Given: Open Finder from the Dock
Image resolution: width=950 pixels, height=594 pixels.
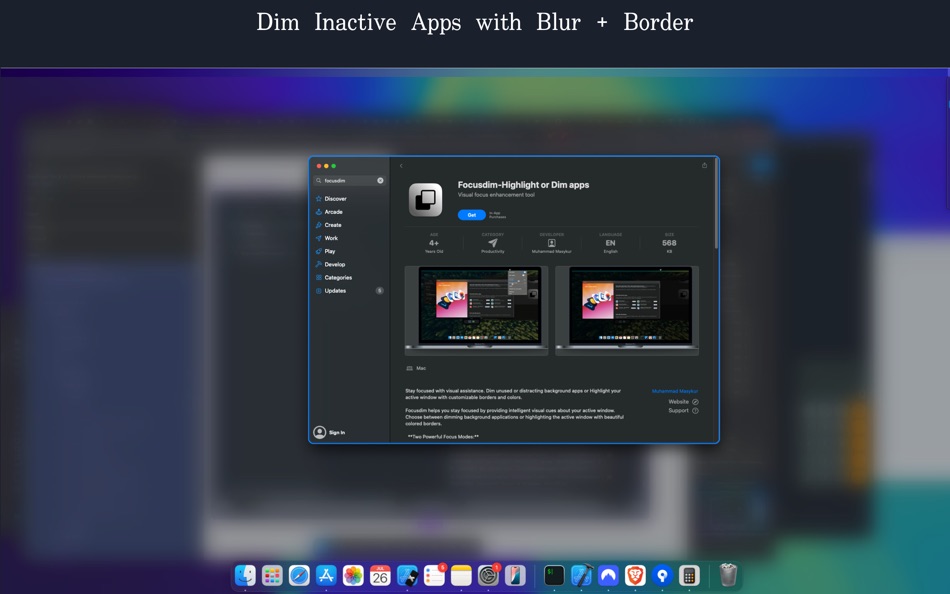Looking at the screenshot, I should pyautogui.click(x=245, y=575).
